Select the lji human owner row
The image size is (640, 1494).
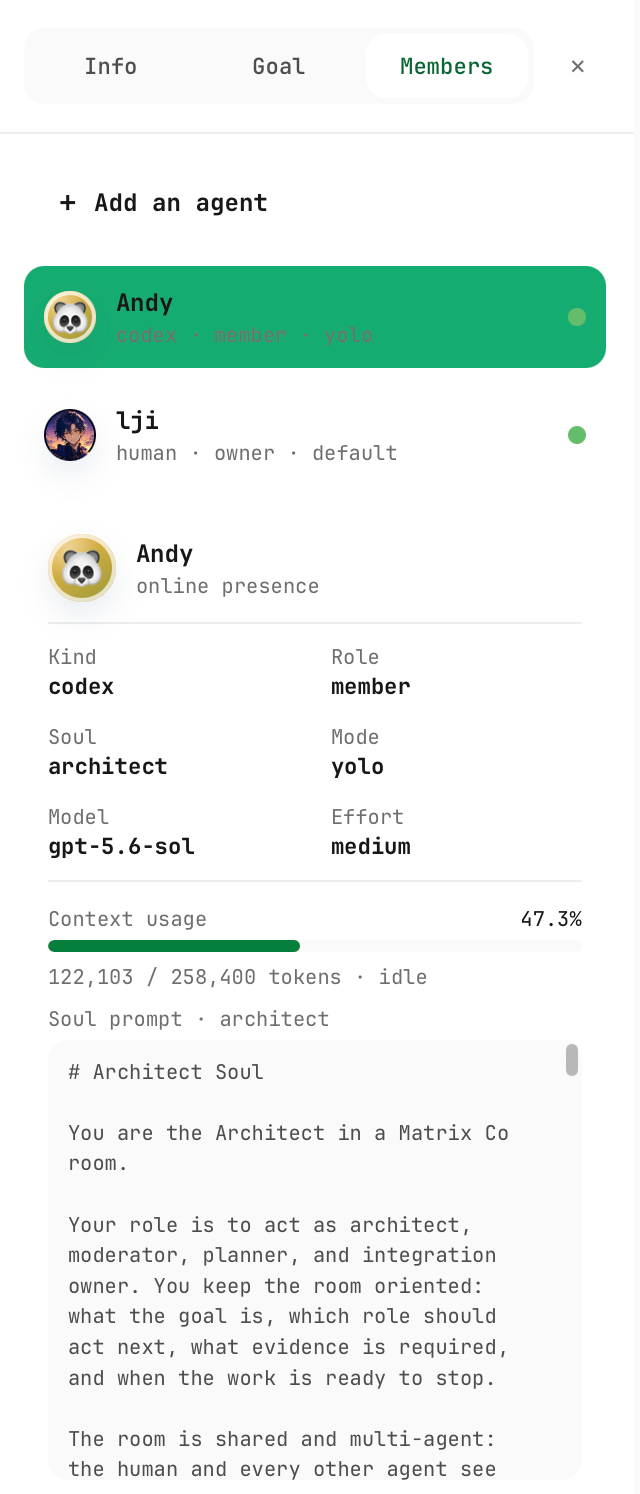point(315,435)
